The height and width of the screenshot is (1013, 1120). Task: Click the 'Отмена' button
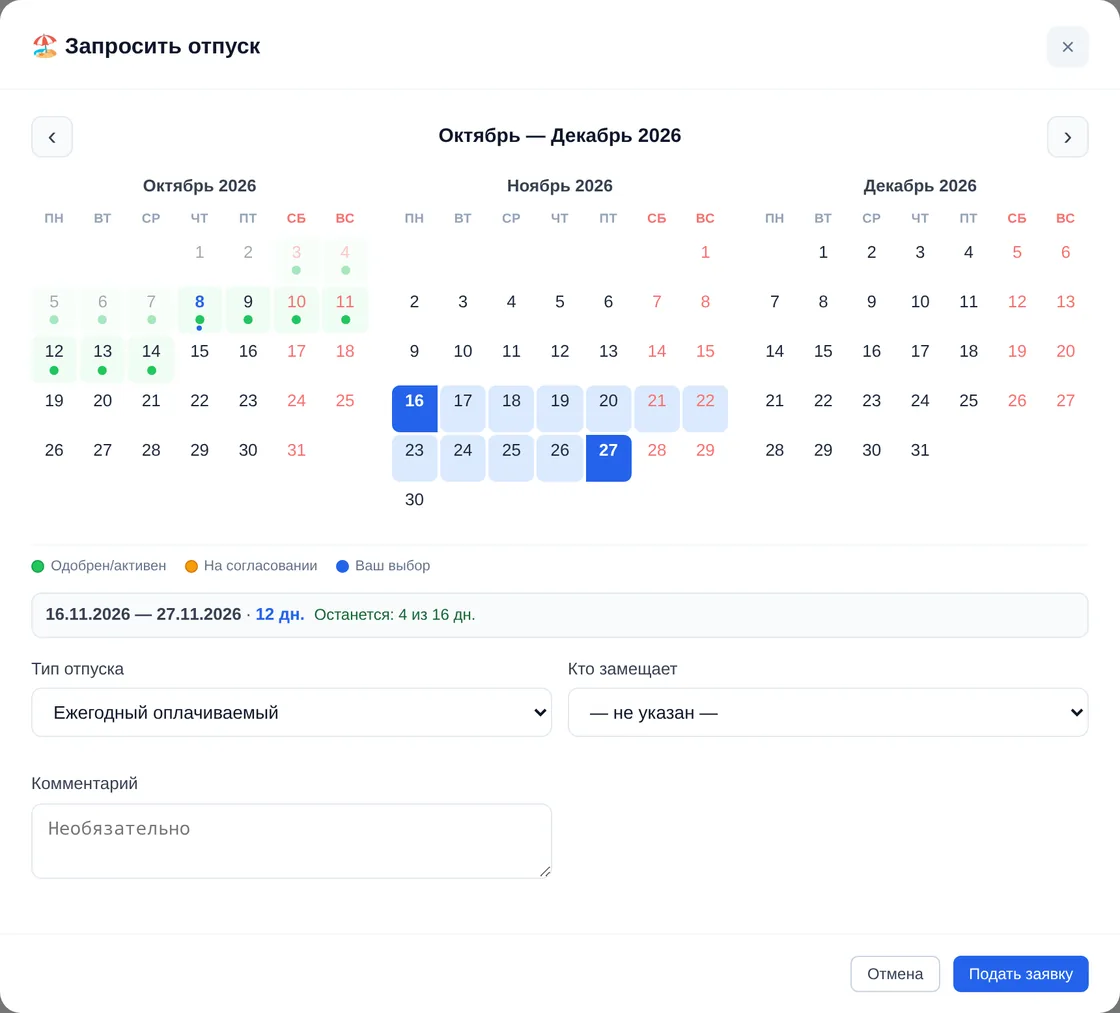click(x=895, y=974)
